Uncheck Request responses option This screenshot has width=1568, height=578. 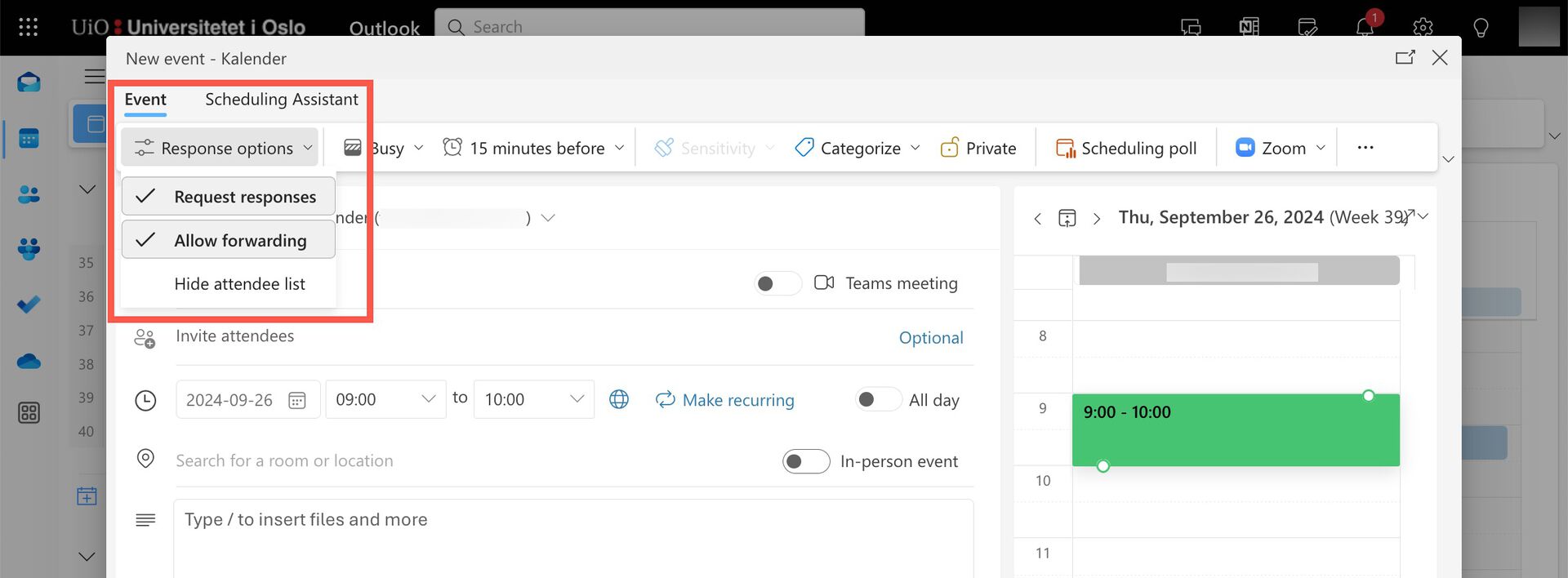pyautogui.click(x=229, y=197)
